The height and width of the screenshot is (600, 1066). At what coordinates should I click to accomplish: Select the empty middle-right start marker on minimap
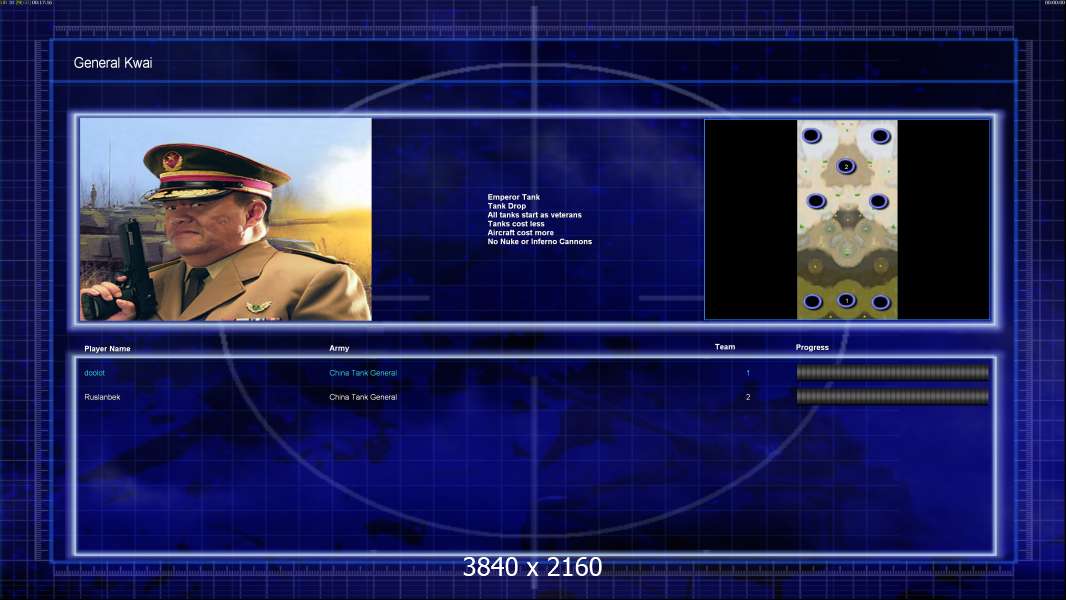point(878,201)
